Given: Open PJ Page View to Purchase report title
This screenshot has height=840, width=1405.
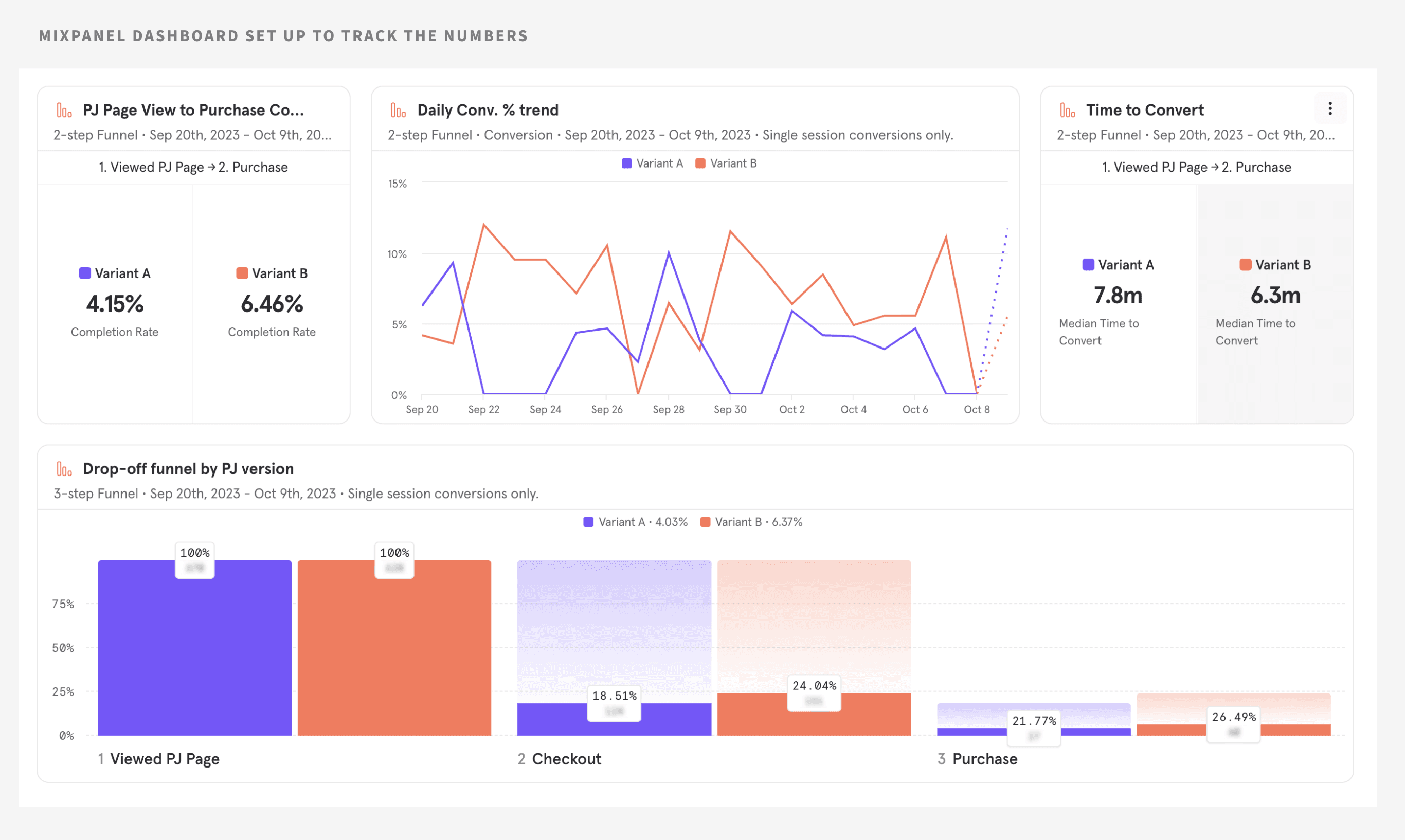Looking at the screenshot, I should pos(193,110).
